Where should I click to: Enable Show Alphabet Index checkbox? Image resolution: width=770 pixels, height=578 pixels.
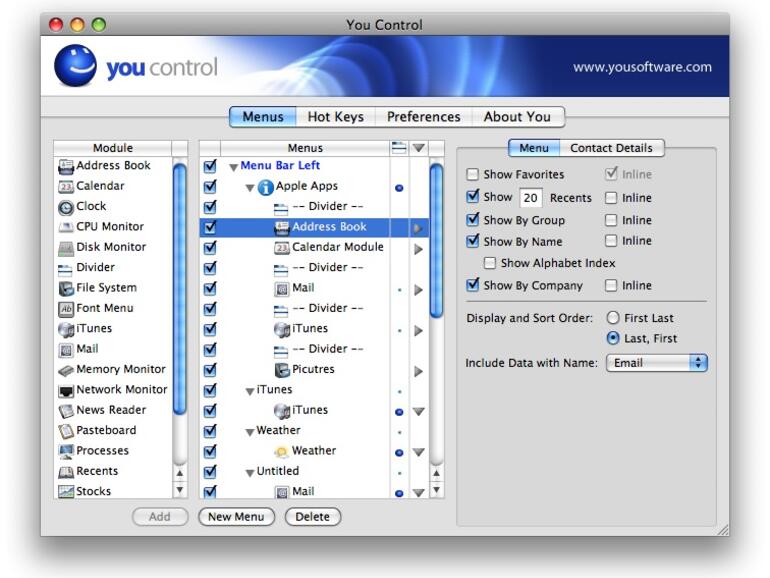click(x=489, y=263)
